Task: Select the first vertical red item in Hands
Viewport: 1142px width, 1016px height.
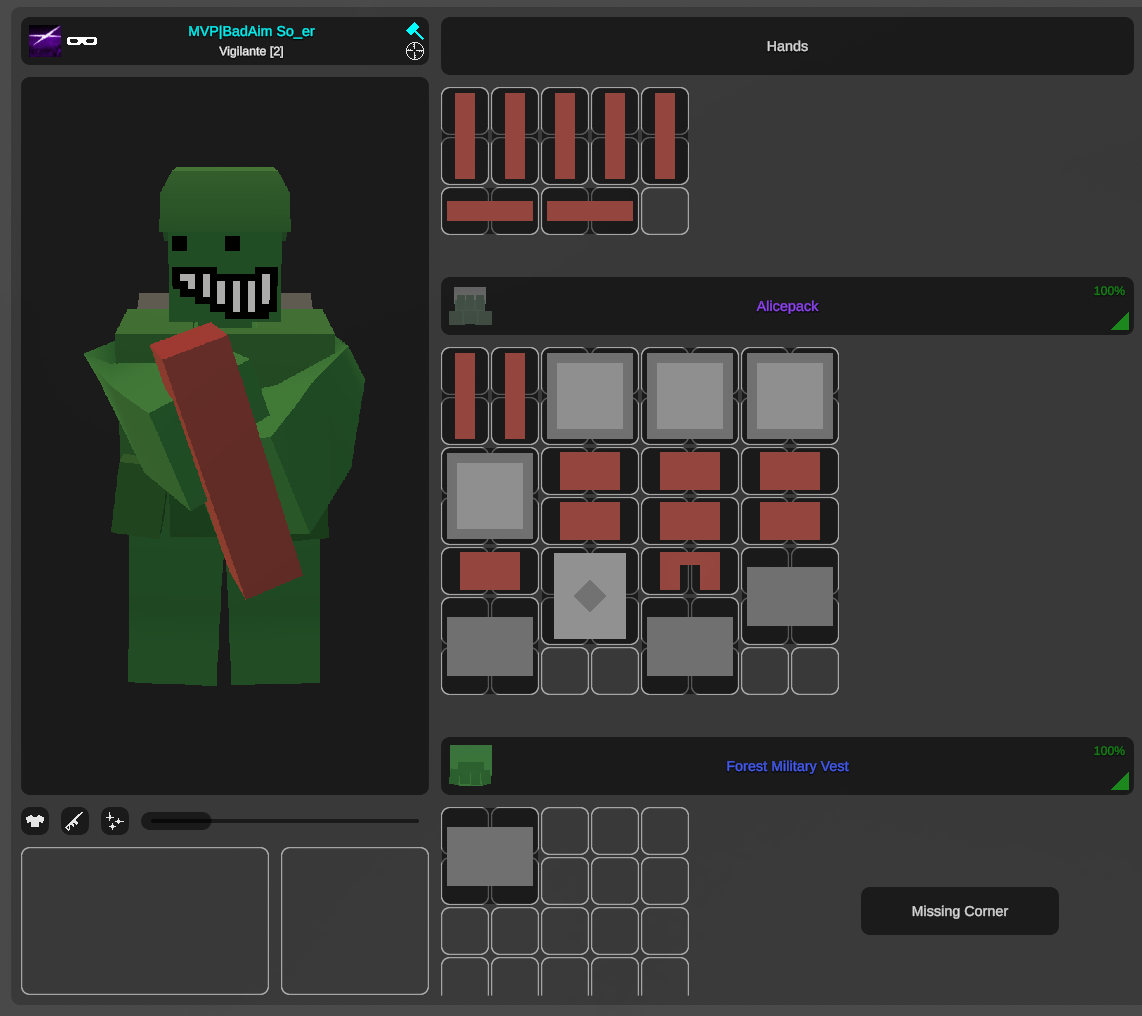Action: pyautogui.click(x=465, y=136)
